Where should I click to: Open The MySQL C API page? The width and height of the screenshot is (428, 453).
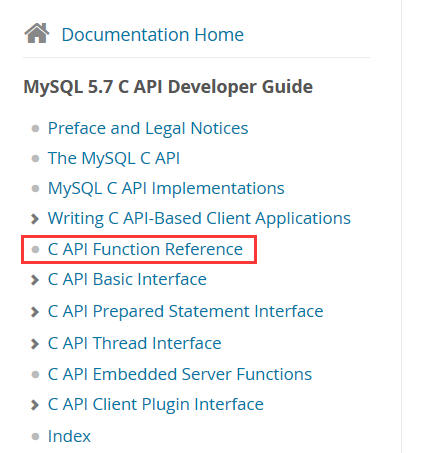click(x=114, y=158)
